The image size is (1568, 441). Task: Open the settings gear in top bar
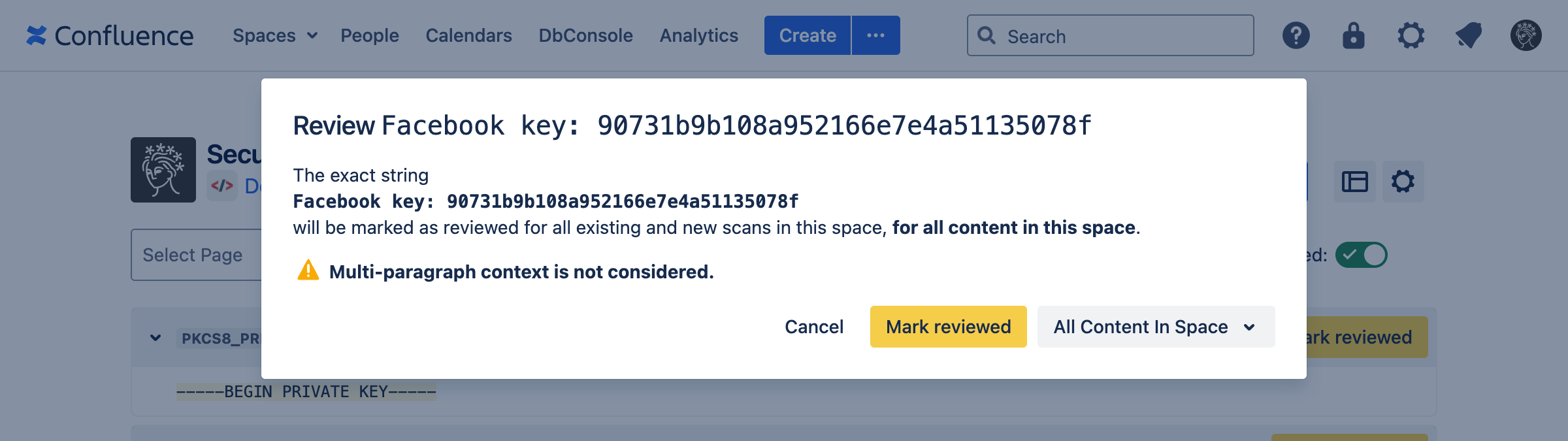1411,35
